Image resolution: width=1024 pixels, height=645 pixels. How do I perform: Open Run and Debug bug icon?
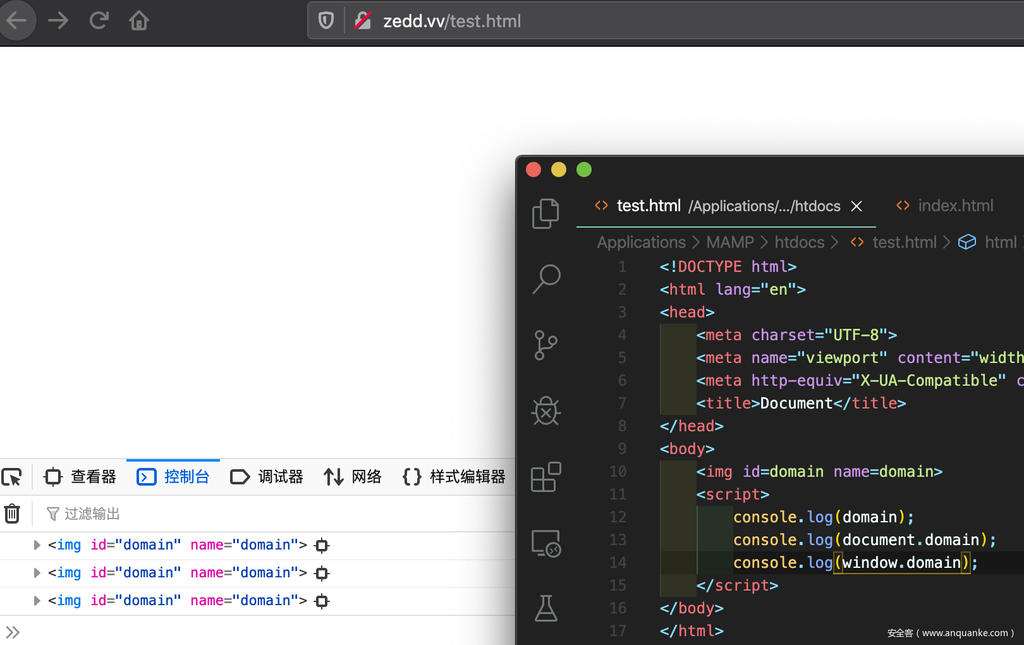click(546, 411)
